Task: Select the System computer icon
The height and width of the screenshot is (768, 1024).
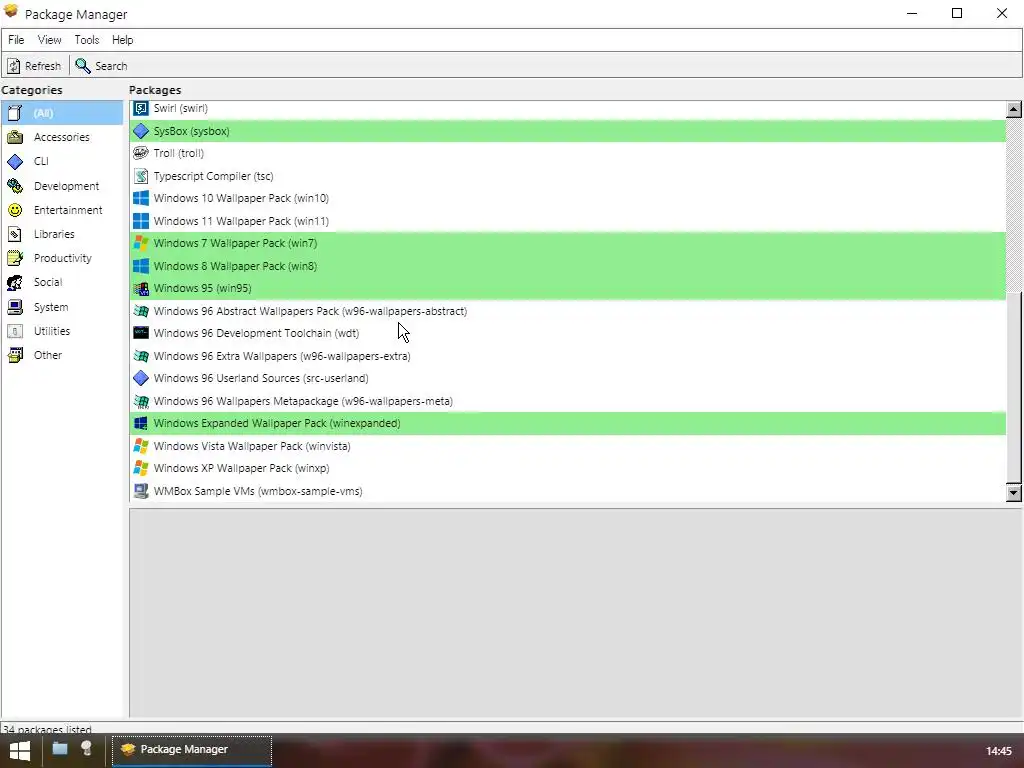Action: pyautogui.click(x=15, y=307)
